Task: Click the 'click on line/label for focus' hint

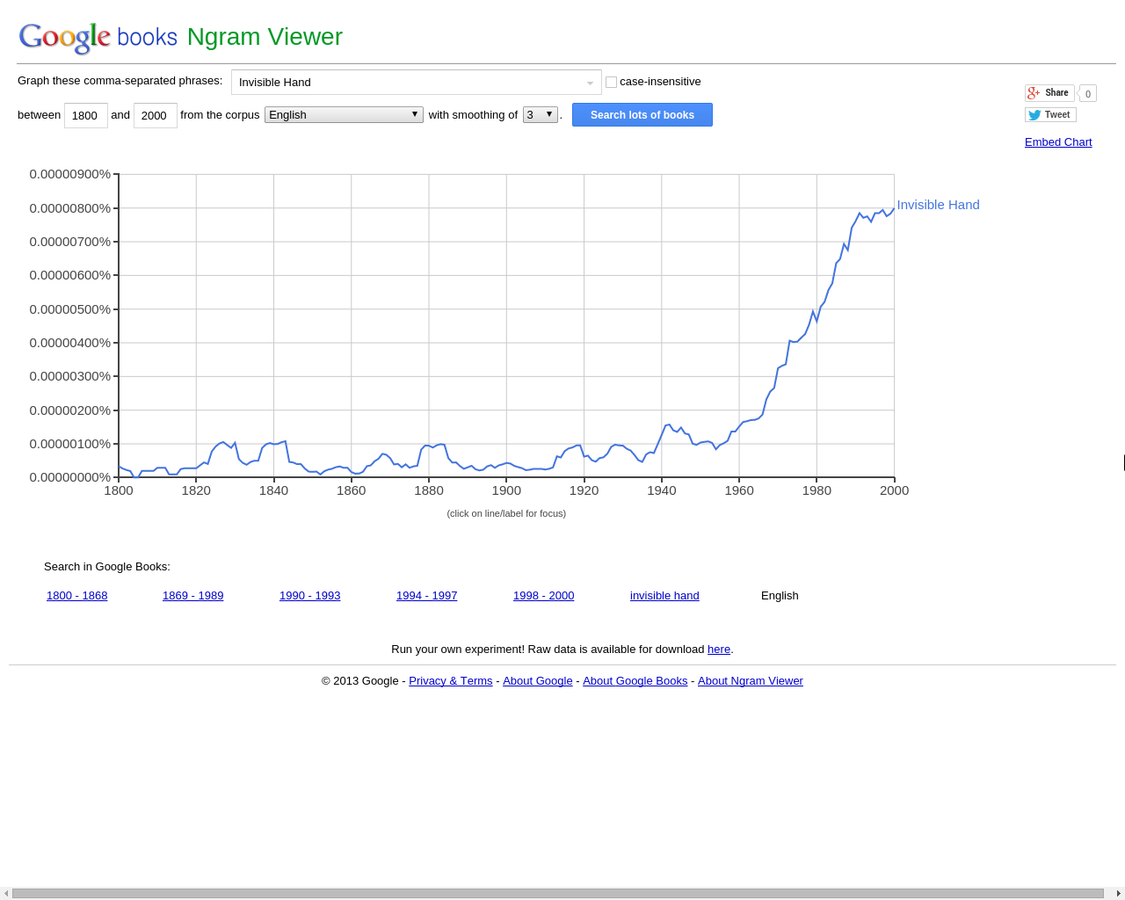Action: pos(506,514)
